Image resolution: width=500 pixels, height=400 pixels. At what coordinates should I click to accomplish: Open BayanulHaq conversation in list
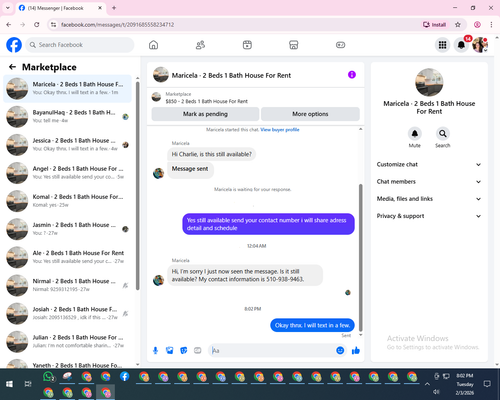[67, 117]
